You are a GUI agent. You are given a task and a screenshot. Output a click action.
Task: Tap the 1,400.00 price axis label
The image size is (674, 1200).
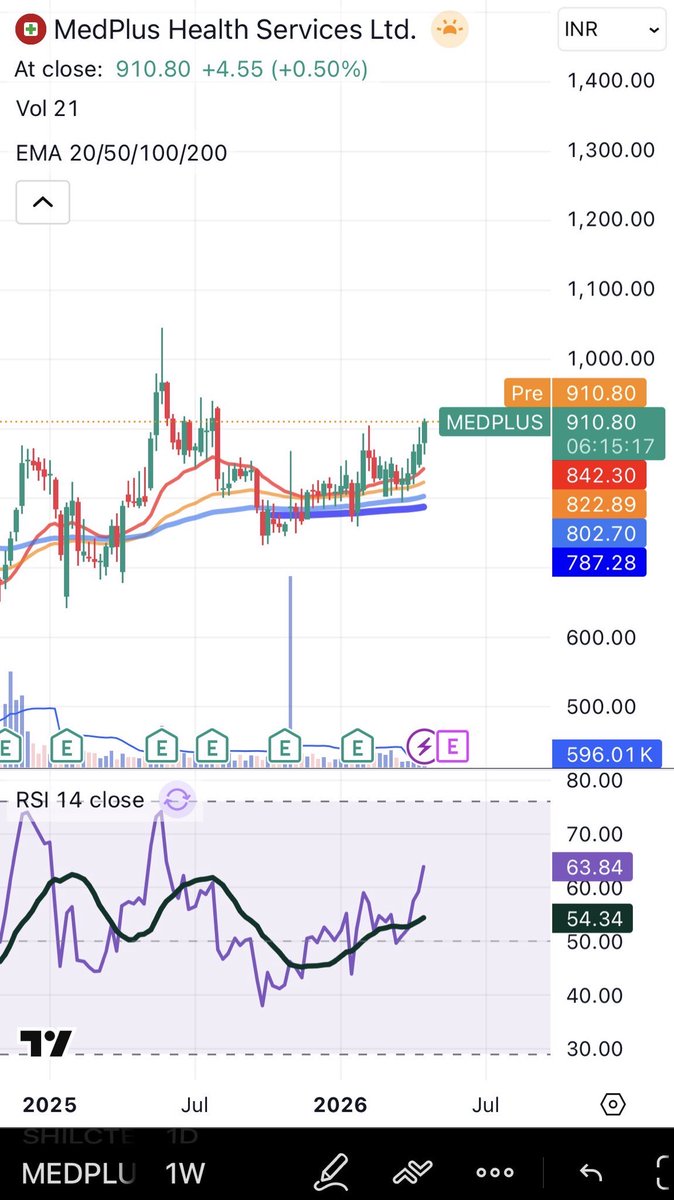coord(612,80)
